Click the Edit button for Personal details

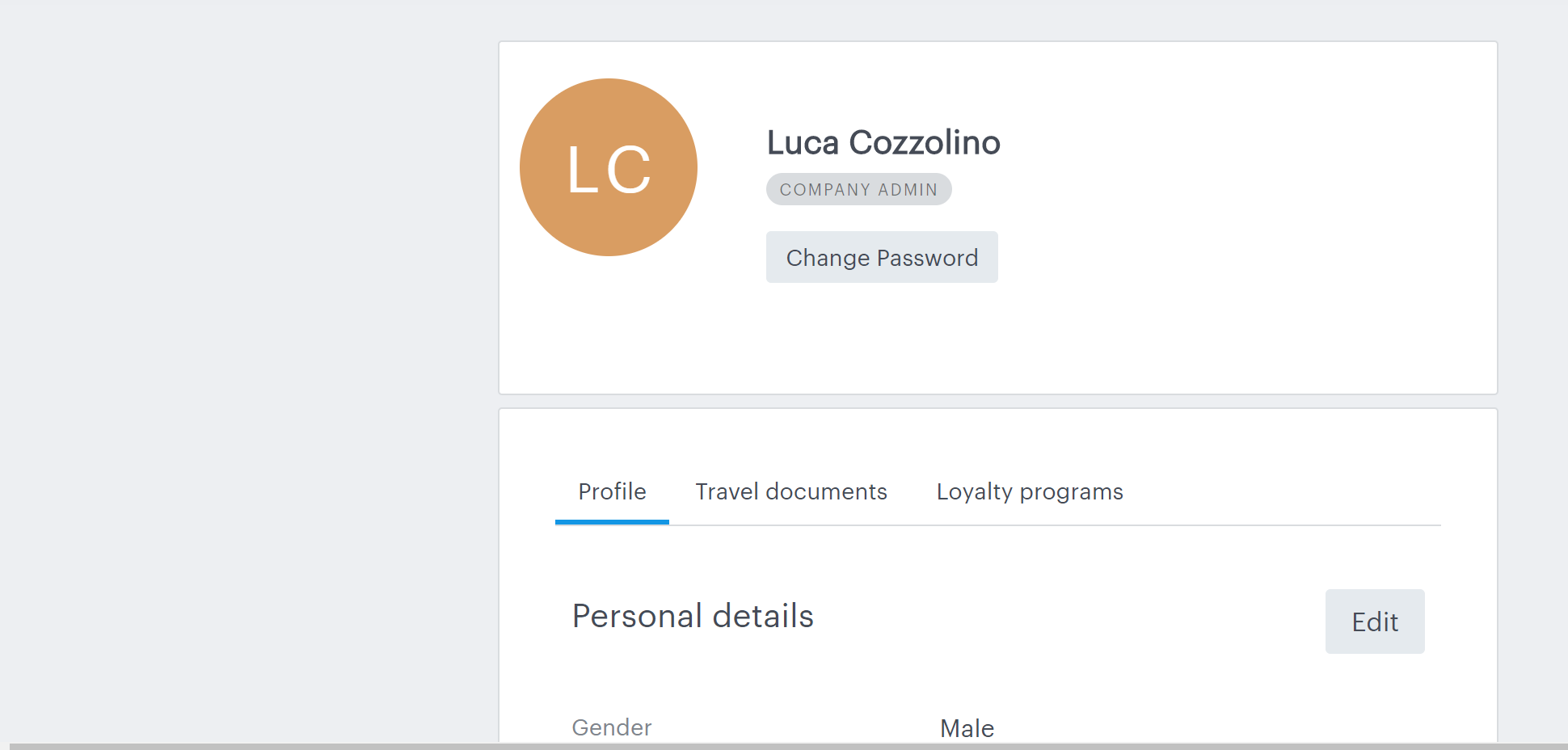click(1375, 621)
